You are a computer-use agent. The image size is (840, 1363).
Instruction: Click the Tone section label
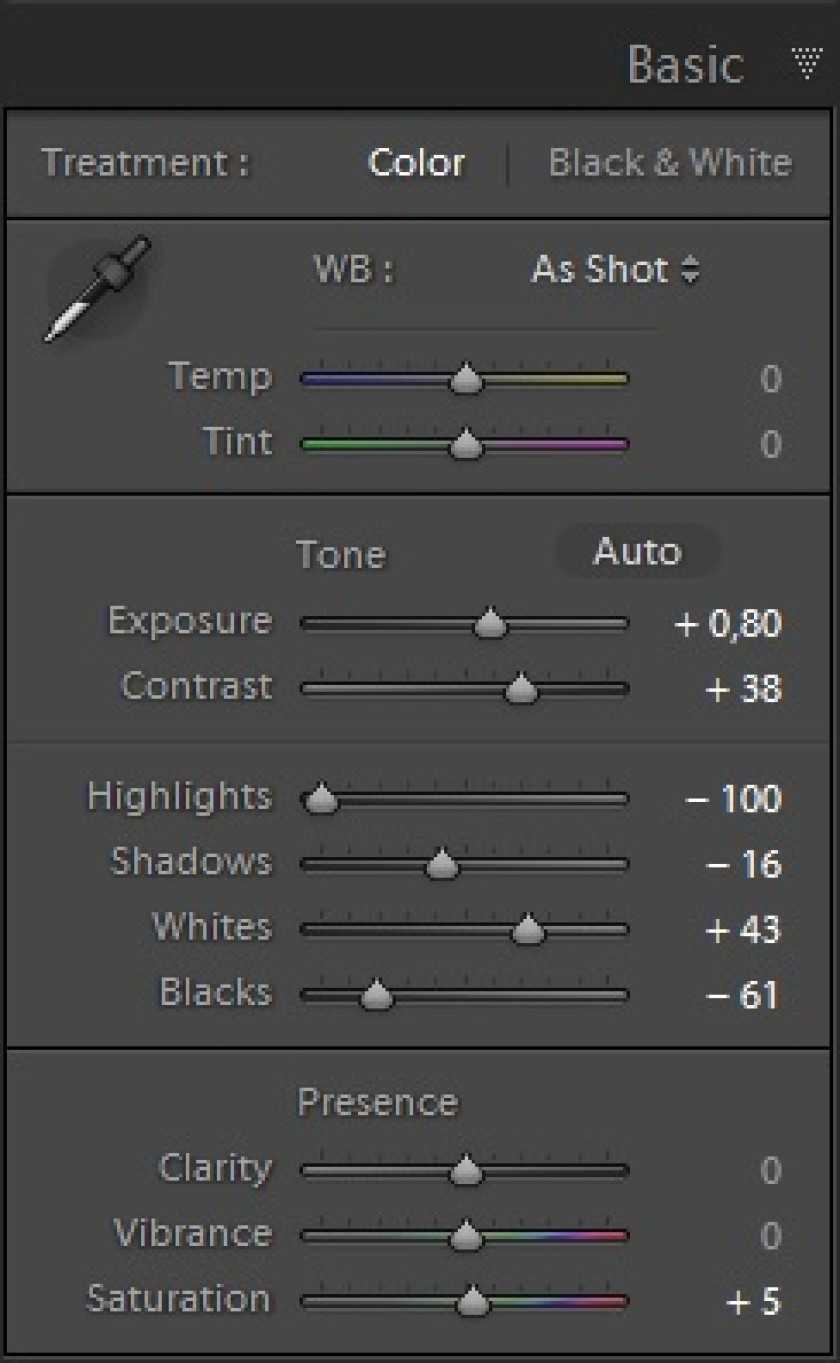340,555
